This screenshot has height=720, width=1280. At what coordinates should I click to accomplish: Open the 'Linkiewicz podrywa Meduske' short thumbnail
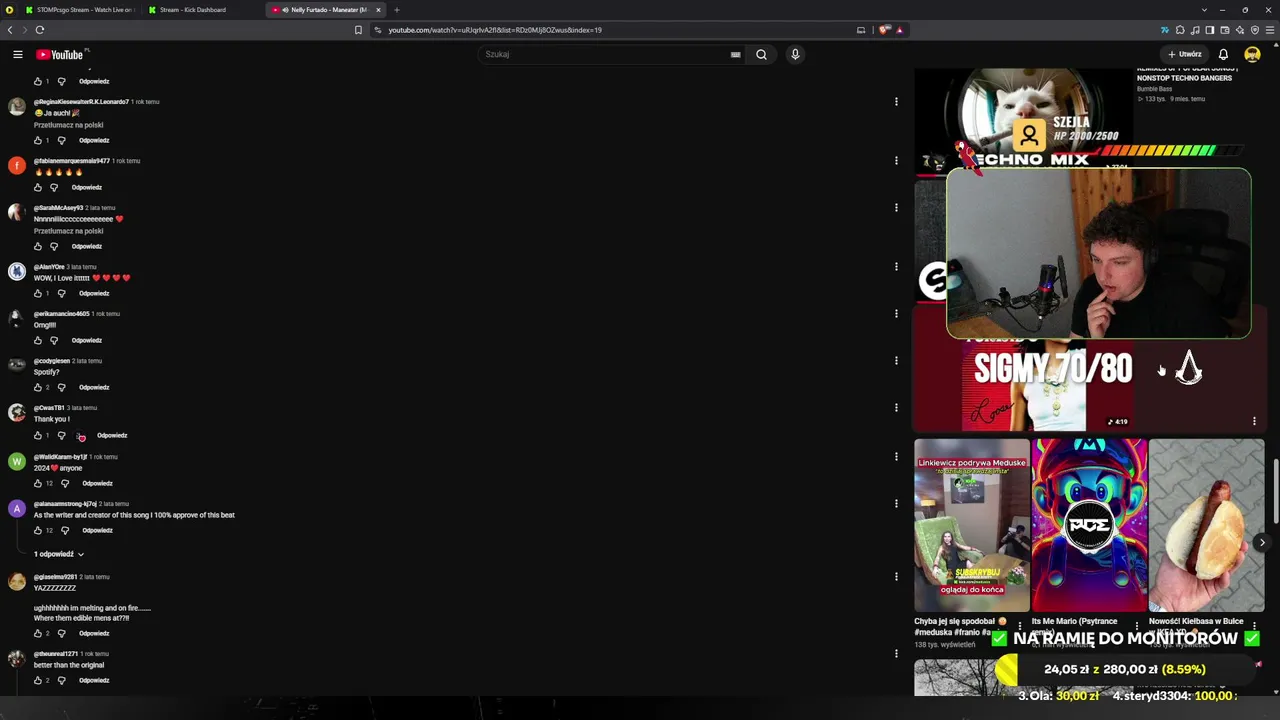coord(972,525)
